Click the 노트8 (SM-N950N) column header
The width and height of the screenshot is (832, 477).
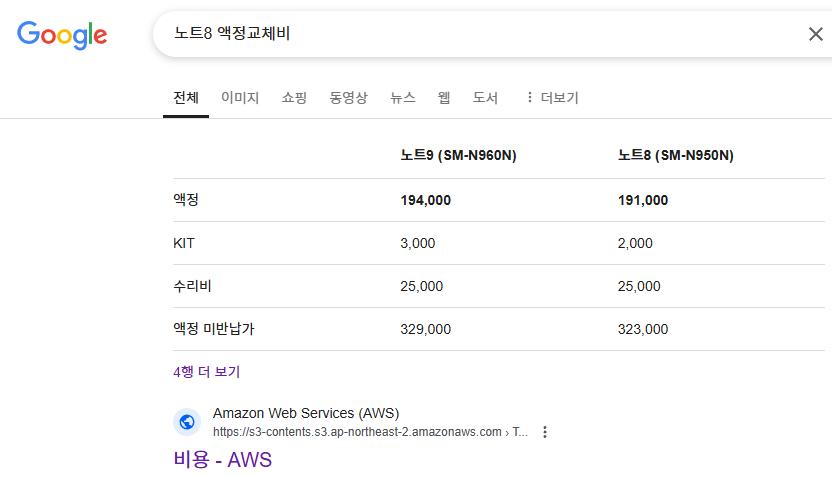coord(676,155)
